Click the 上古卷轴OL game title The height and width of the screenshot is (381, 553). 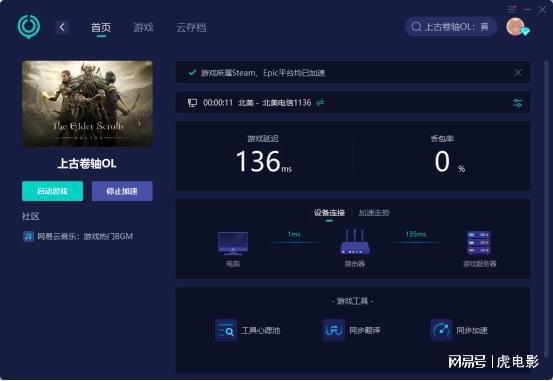pyautogui.click(x=87, y=164)
